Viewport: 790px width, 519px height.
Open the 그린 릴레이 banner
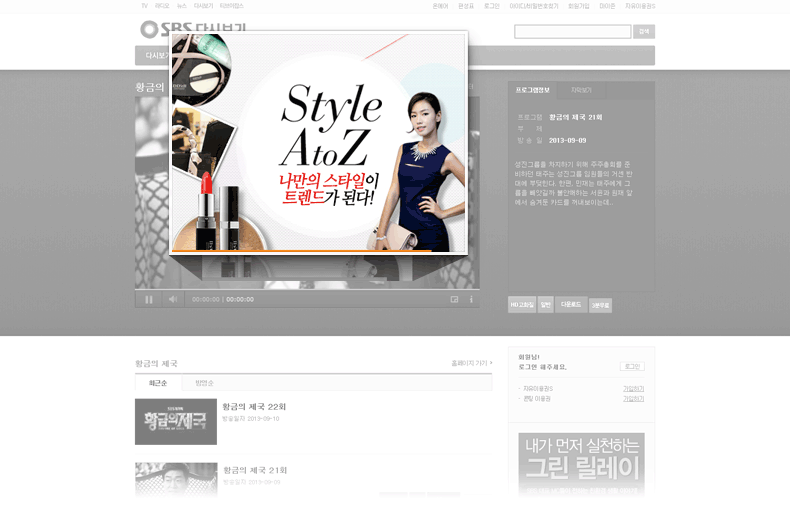pyautogui.click(x=581, y=464)
